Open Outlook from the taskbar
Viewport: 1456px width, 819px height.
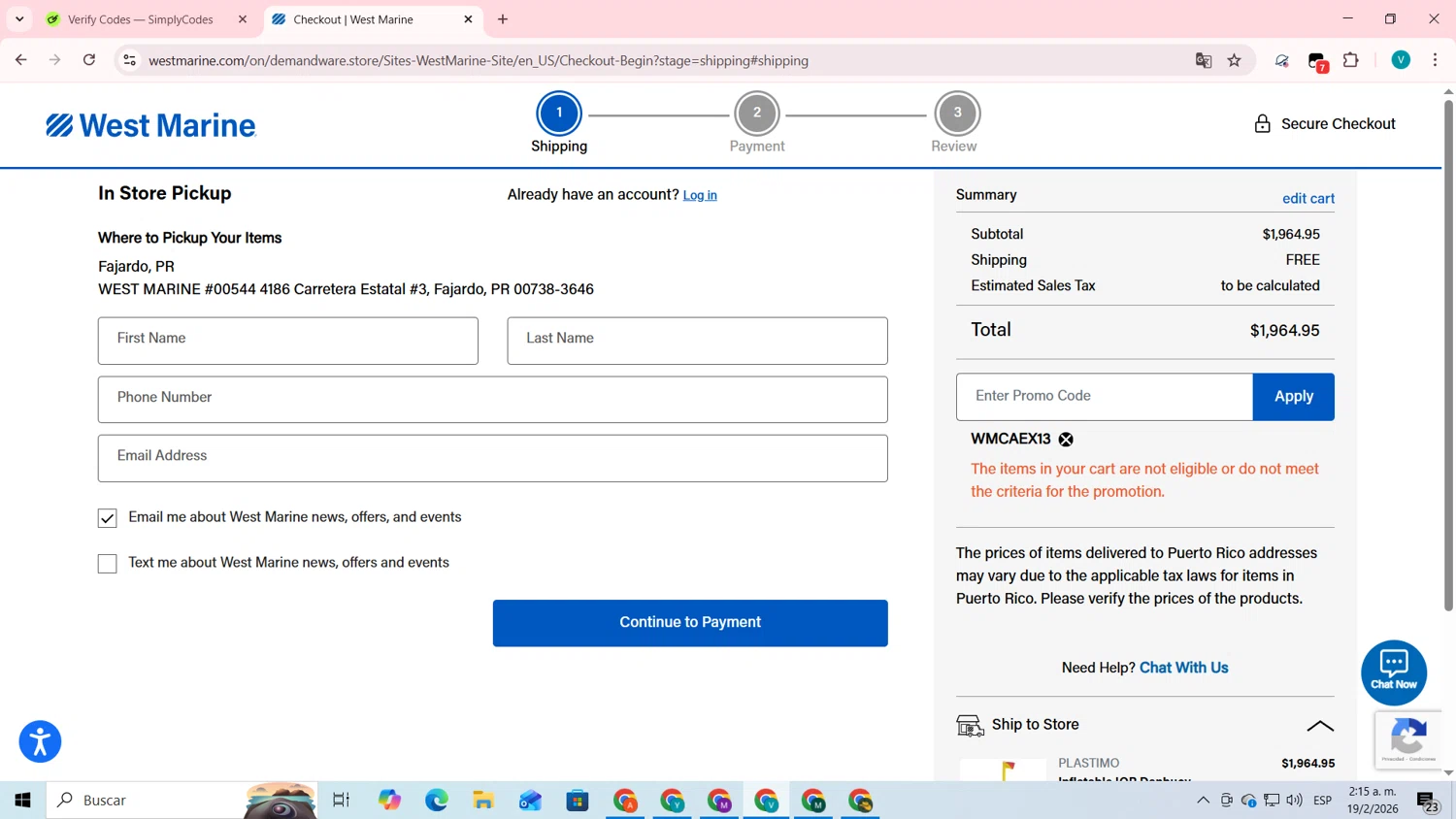pos(530,801)
